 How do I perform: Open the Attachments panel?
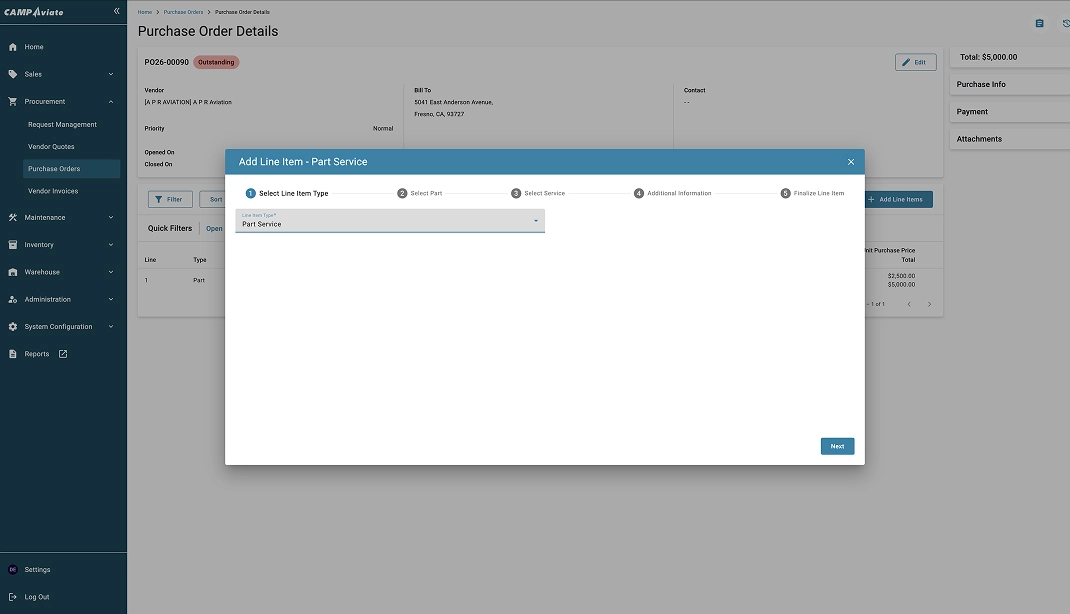tap(1009, 139)
